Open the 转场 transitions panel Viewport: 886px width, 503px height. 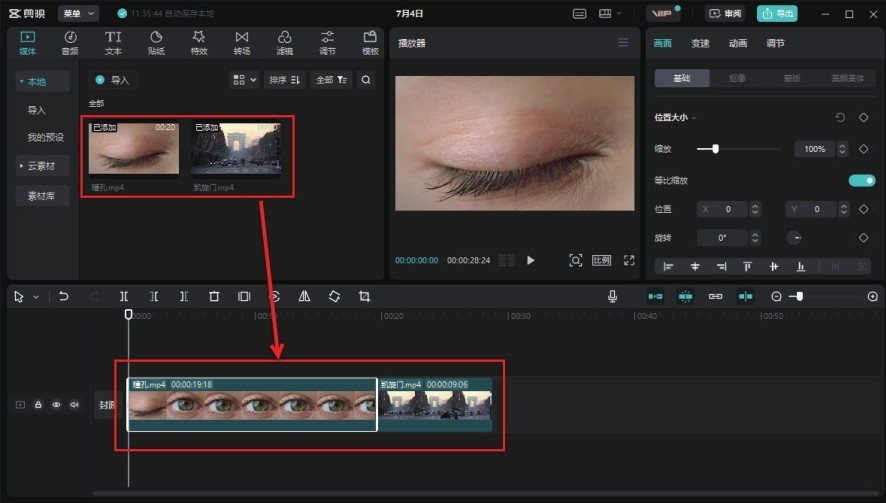click(242, 43)
